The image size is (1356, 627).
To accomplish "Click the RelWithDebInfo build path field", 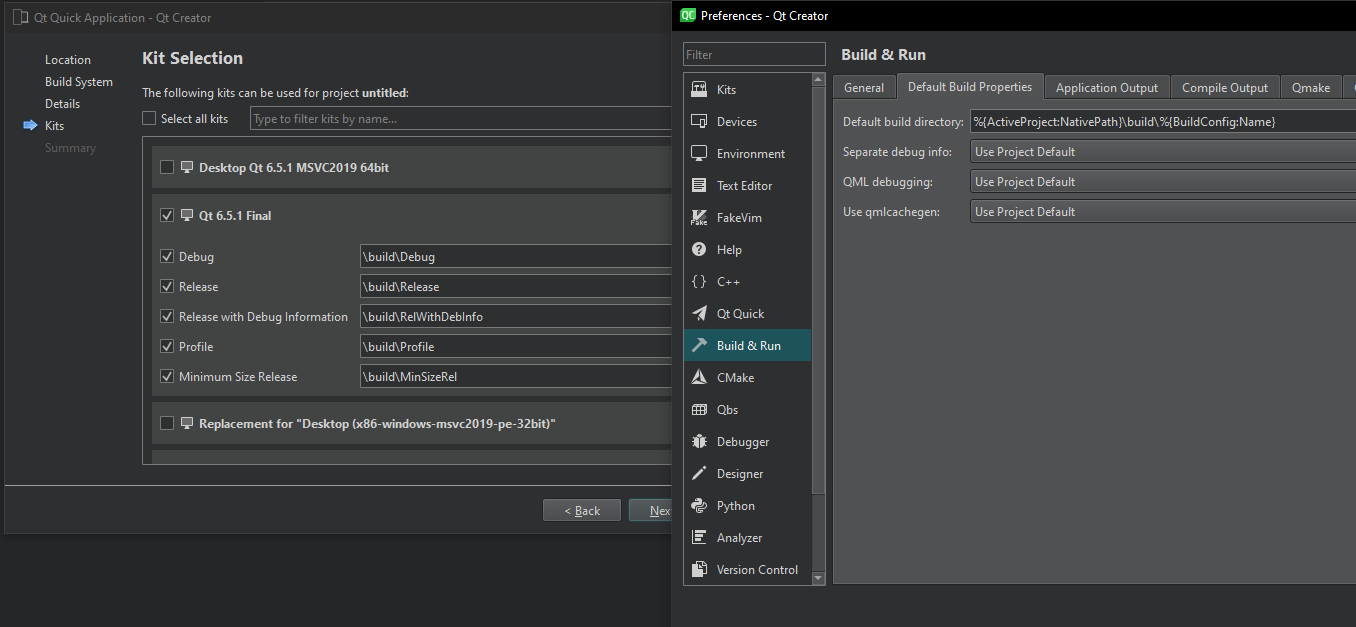I will [516, 316].
